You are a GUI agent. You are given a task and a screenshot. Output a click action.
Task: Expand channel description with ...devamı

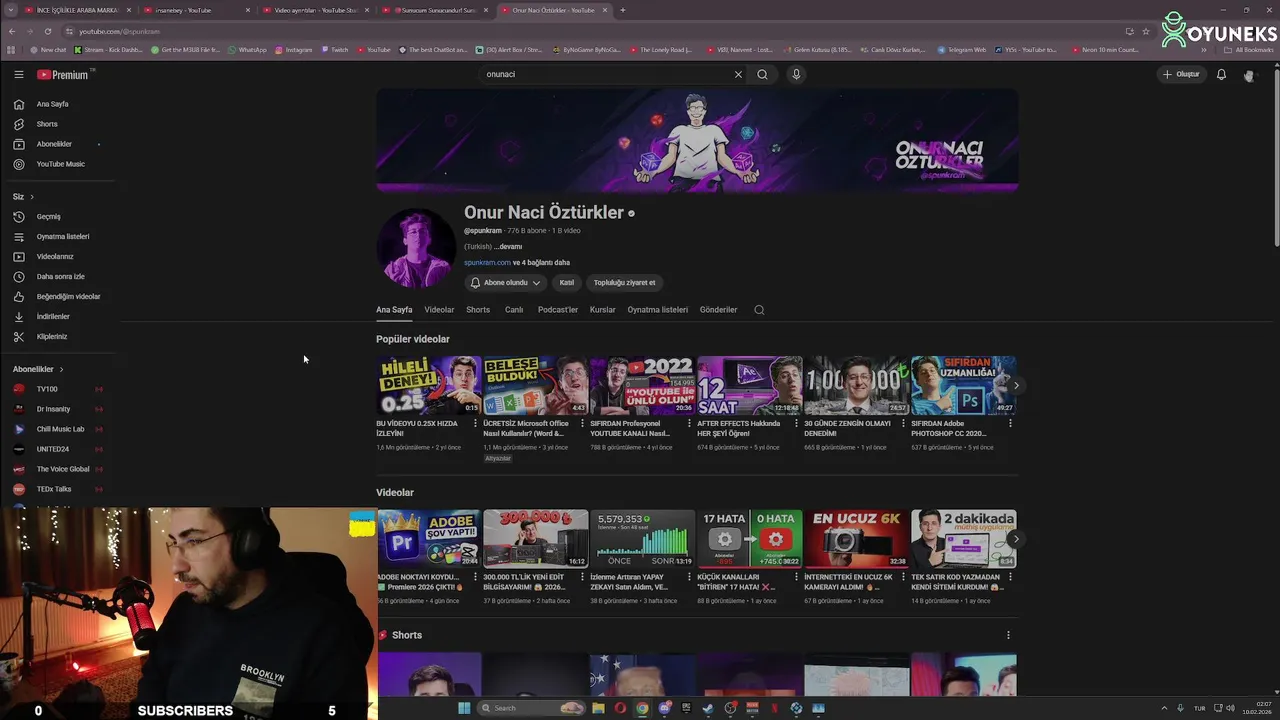coord(508,247)
